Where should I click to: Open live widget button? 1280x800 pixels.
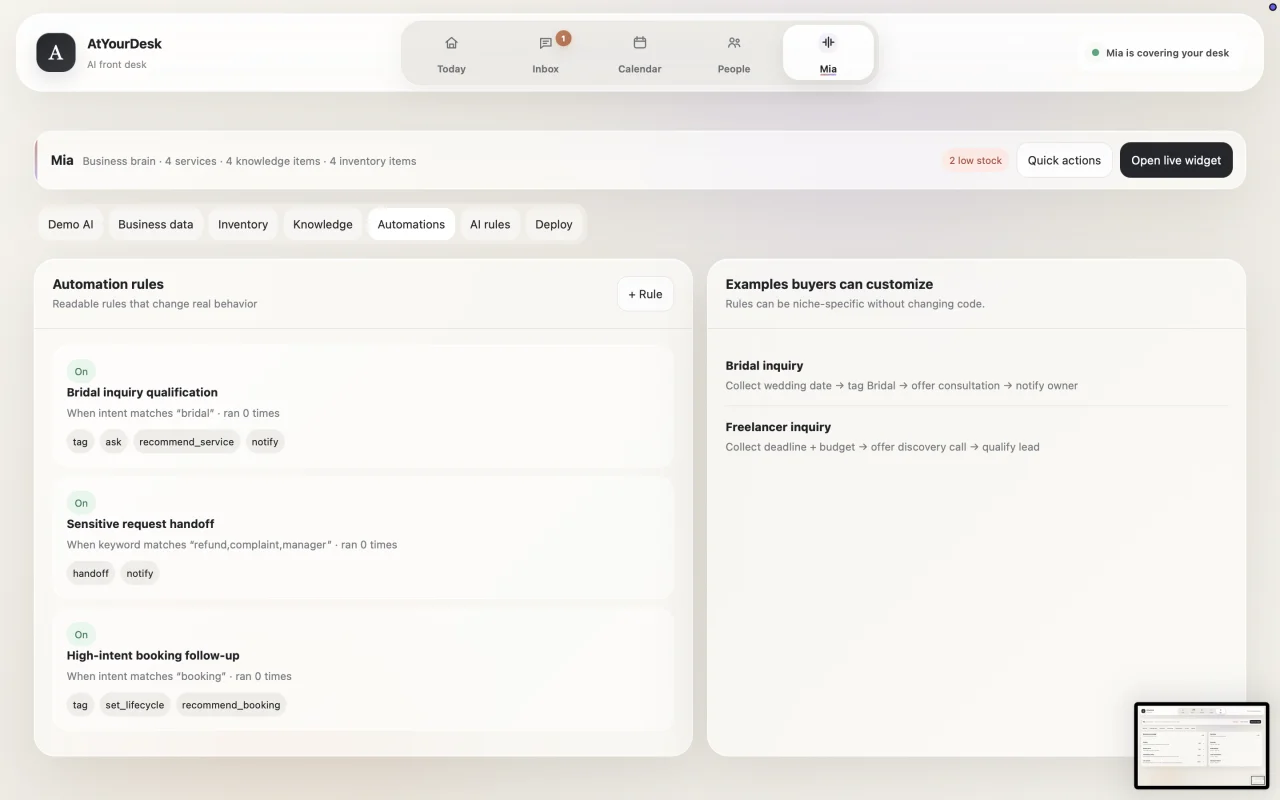point(1176,160)
